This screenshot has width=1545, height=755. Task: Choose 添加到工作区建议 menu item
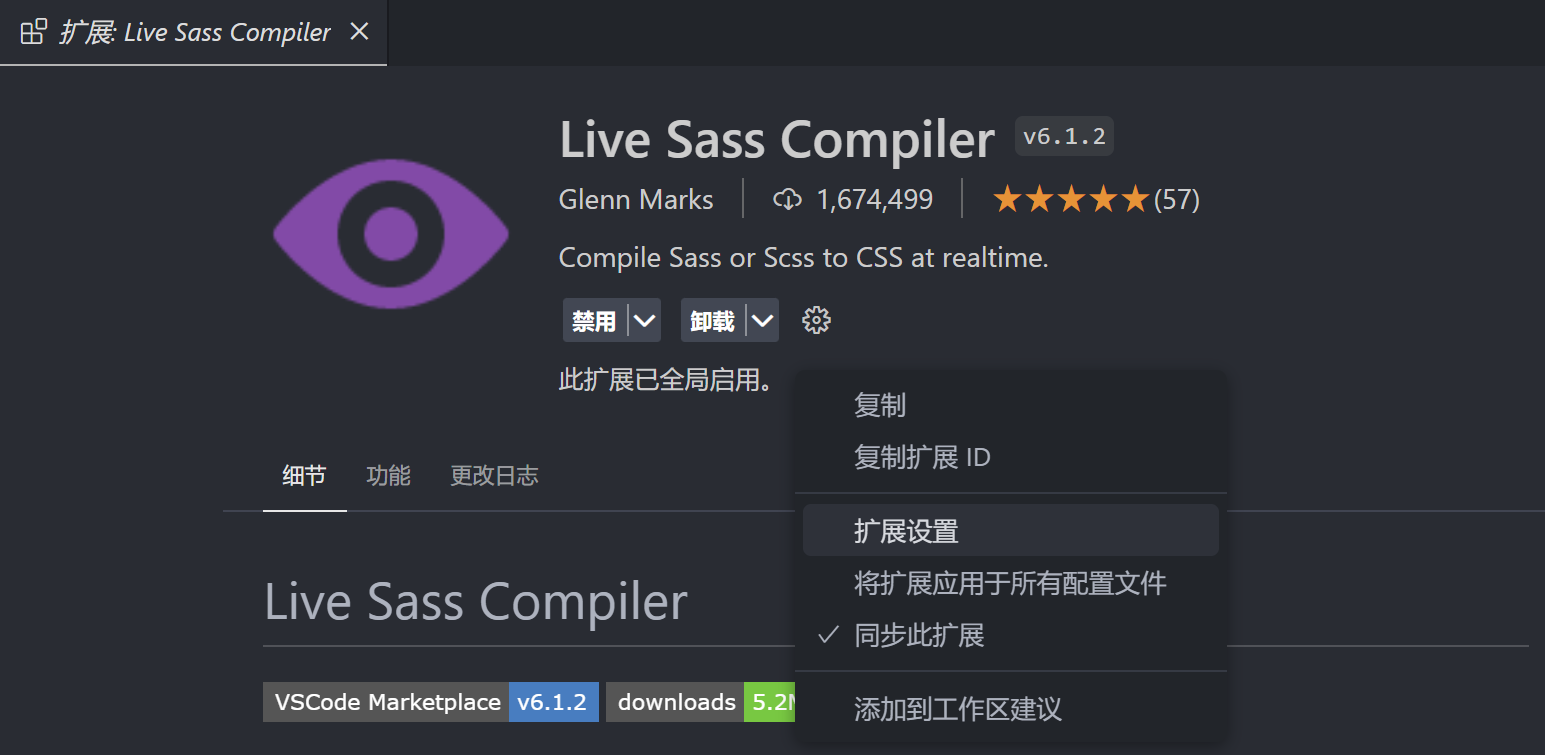[957, 709]
